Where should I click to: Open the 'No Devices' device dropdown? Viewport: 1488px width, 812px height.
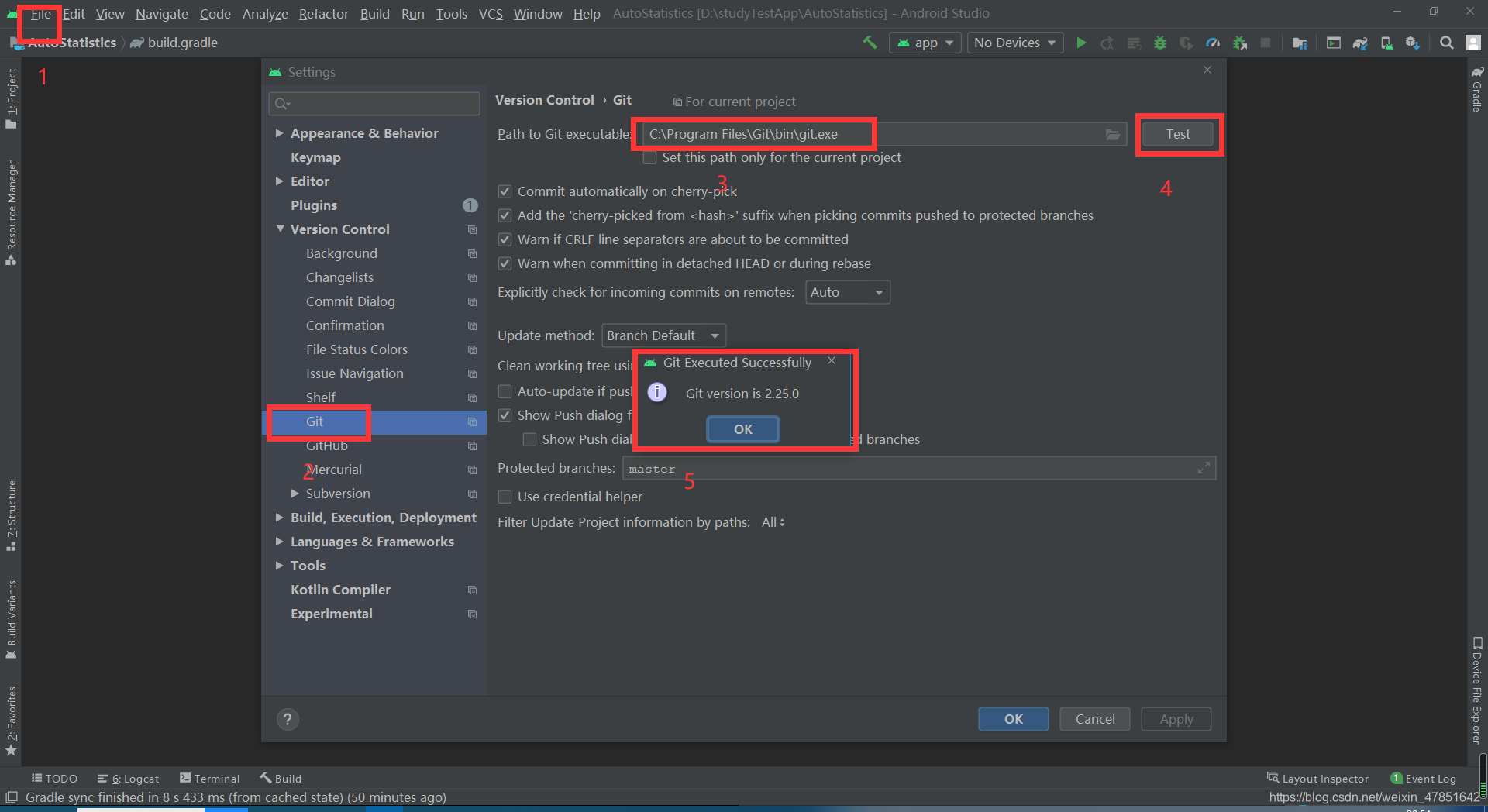1014,43
